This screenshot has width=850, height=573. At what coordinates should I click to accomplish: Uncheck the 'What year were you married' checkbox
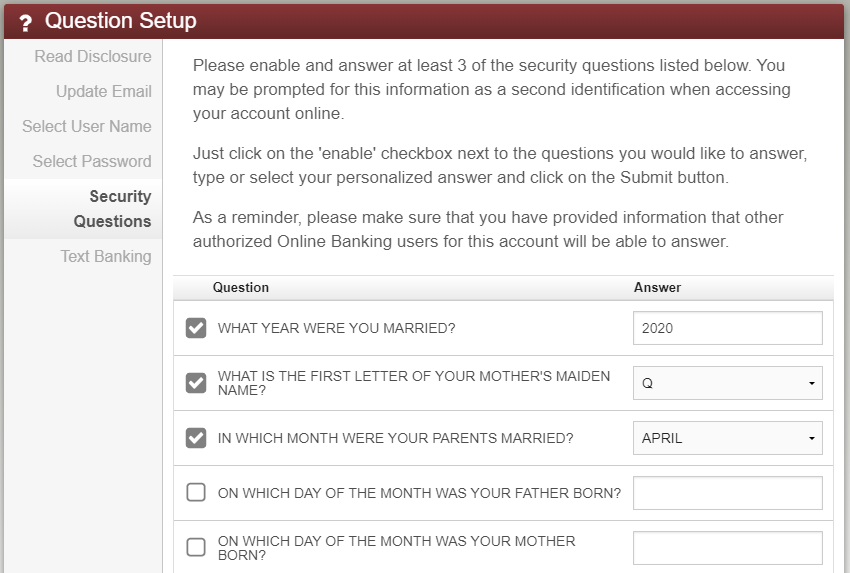[196, 328]
